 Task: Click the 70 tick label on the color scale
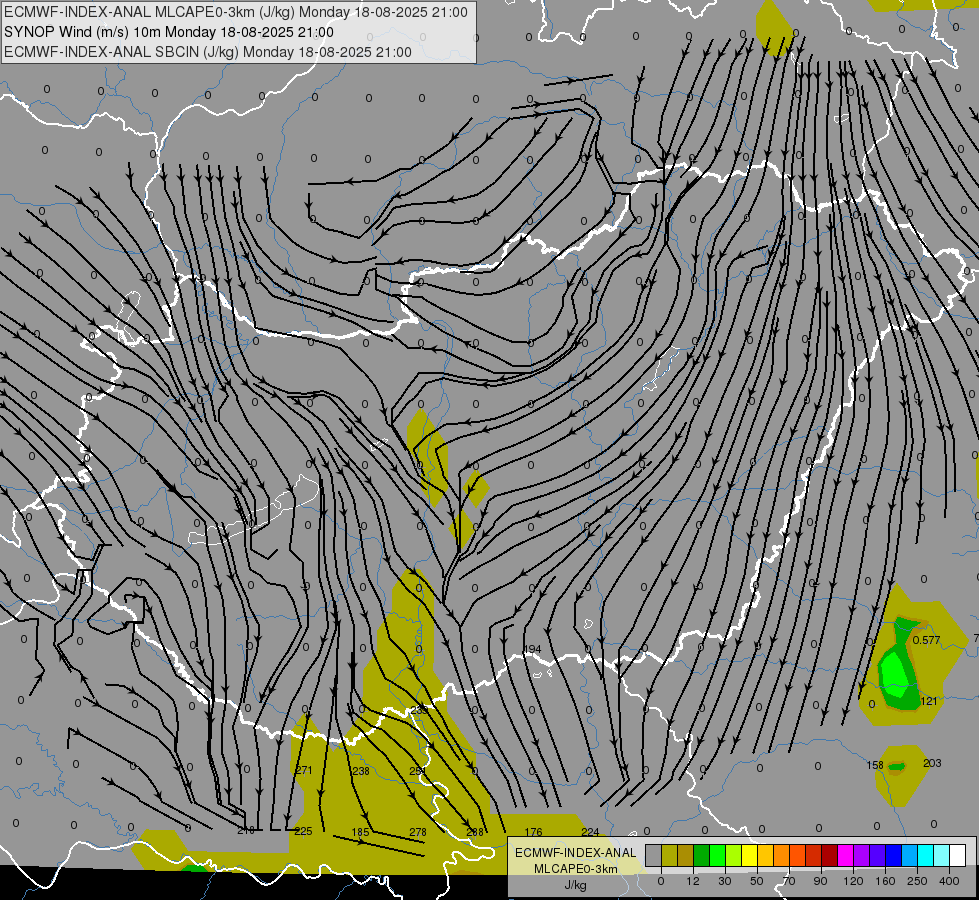(789, 881)
